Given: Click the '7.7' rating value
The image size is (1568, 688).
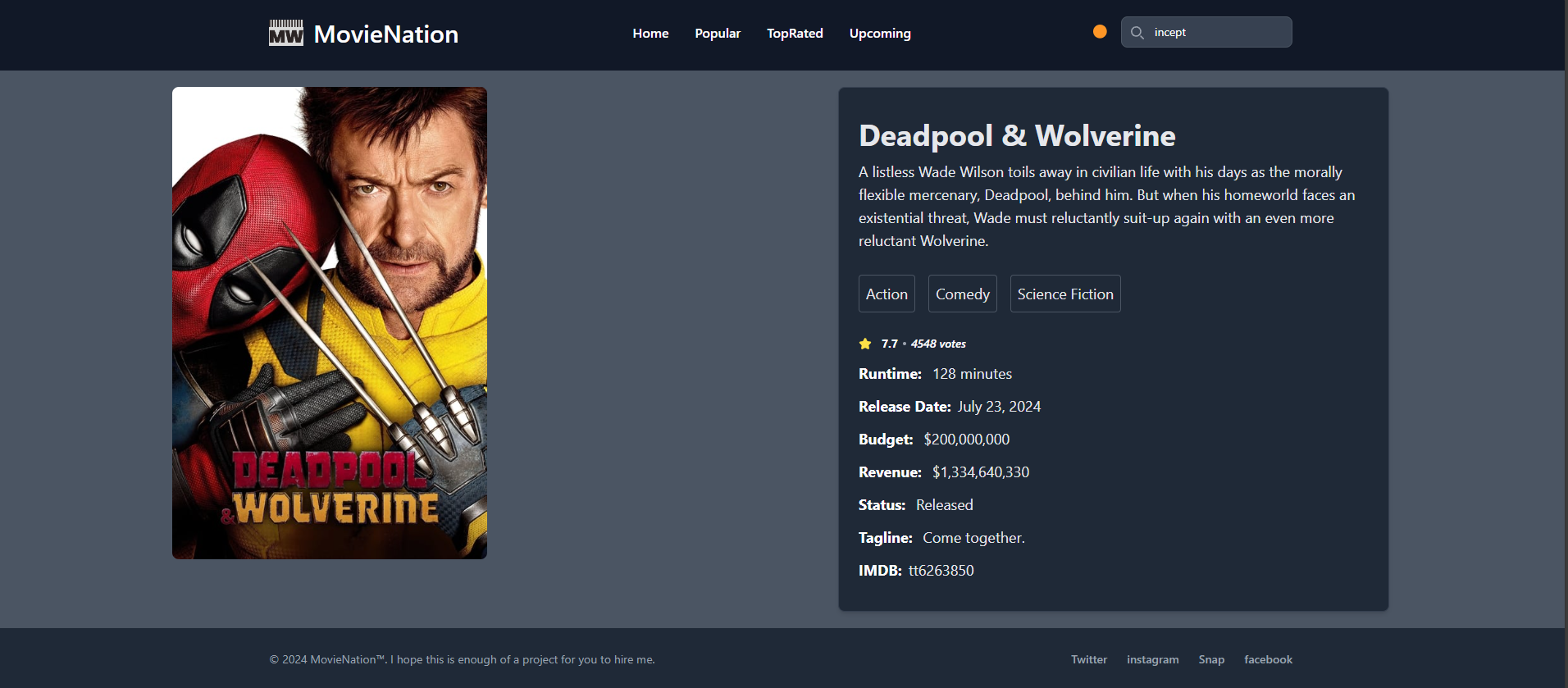Looking at the screenshot, I should pos(890,344).
